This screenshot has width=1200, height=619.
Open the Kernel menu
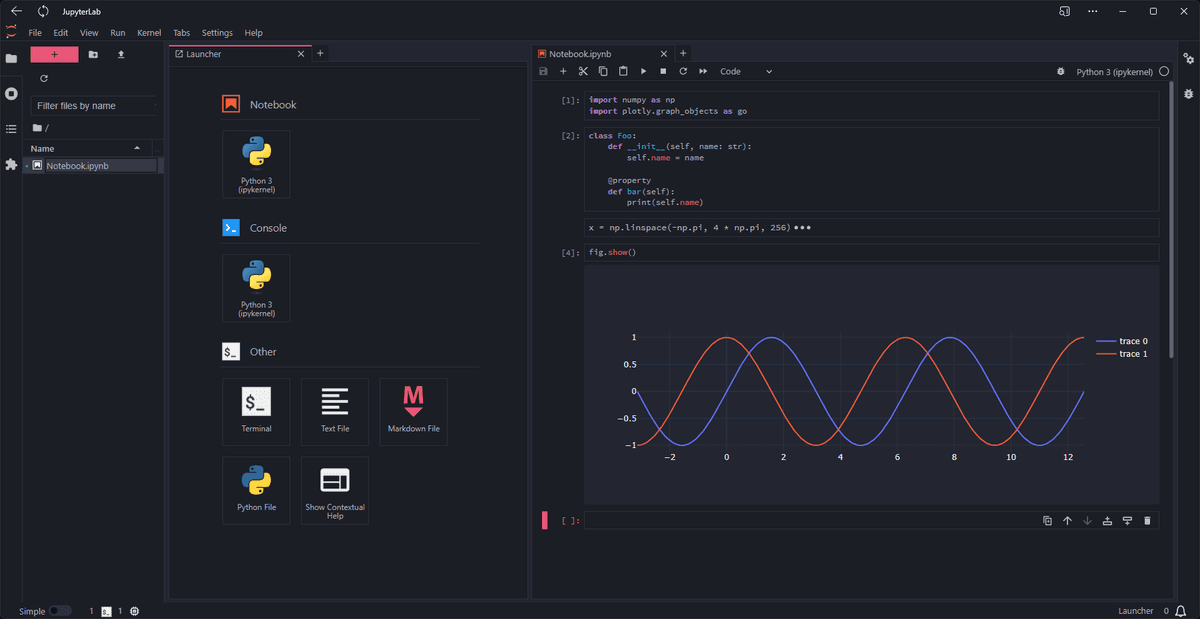click(148, 33)
